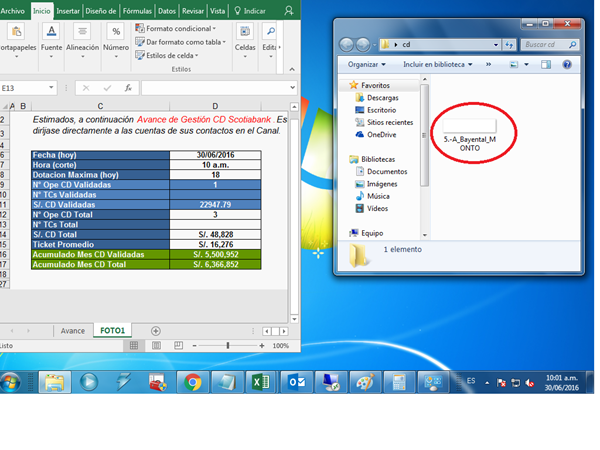Open Outlook from the taskbar
The height and width of the screenshot is (450, 600).
[297, 382]
